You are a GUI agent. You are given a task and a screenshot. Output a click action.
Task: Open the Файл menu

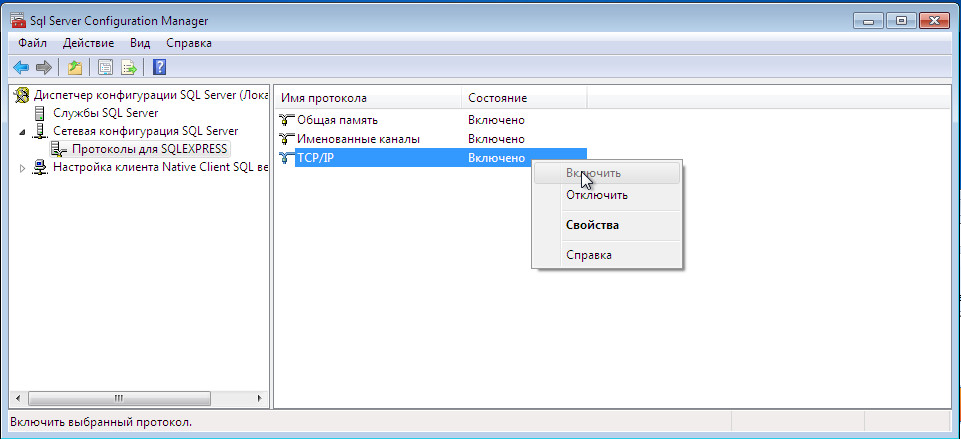[x=32, y=43]
